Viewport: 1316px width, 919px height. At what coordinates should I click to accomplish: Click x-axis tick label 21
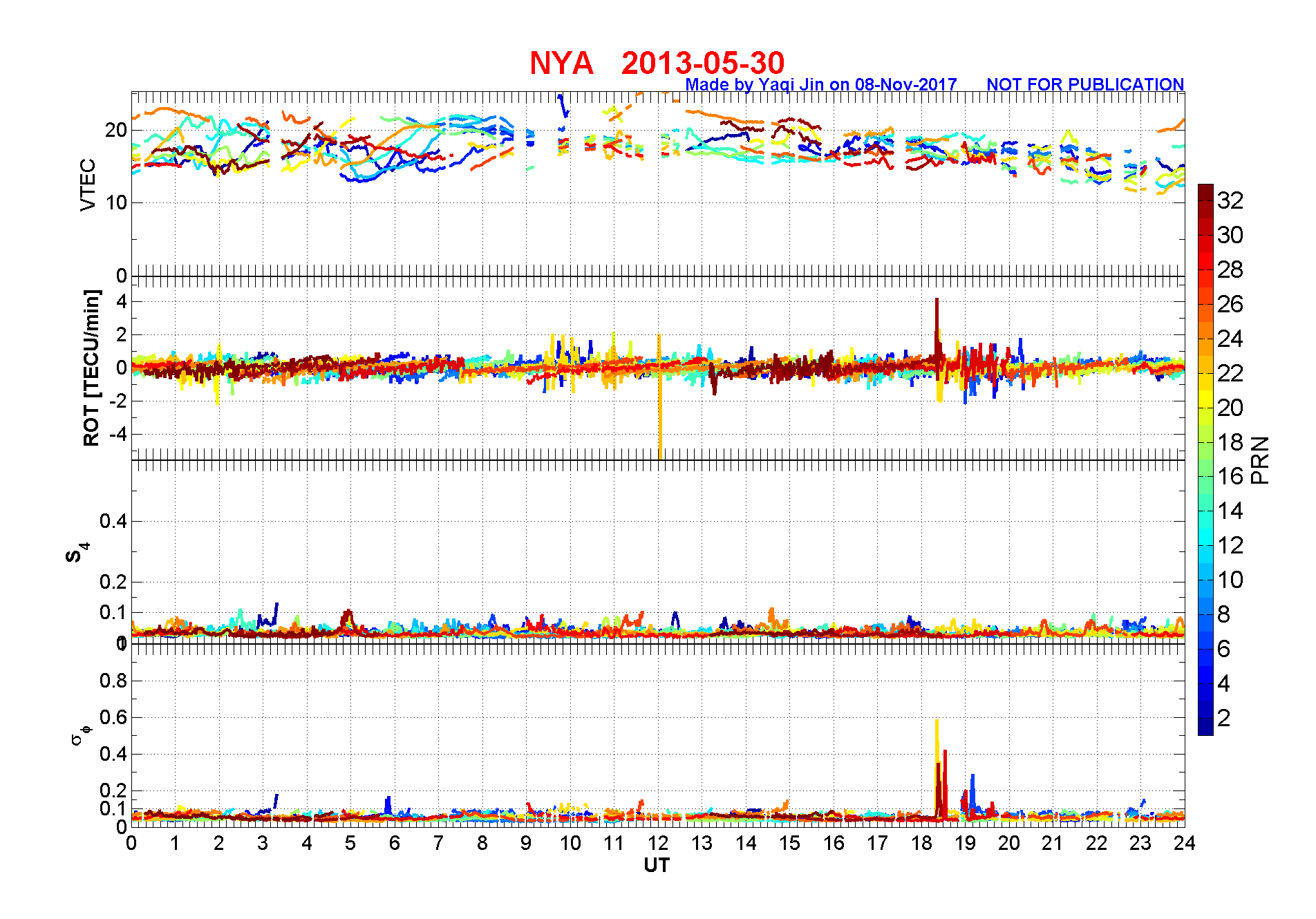pos(1053,843)
